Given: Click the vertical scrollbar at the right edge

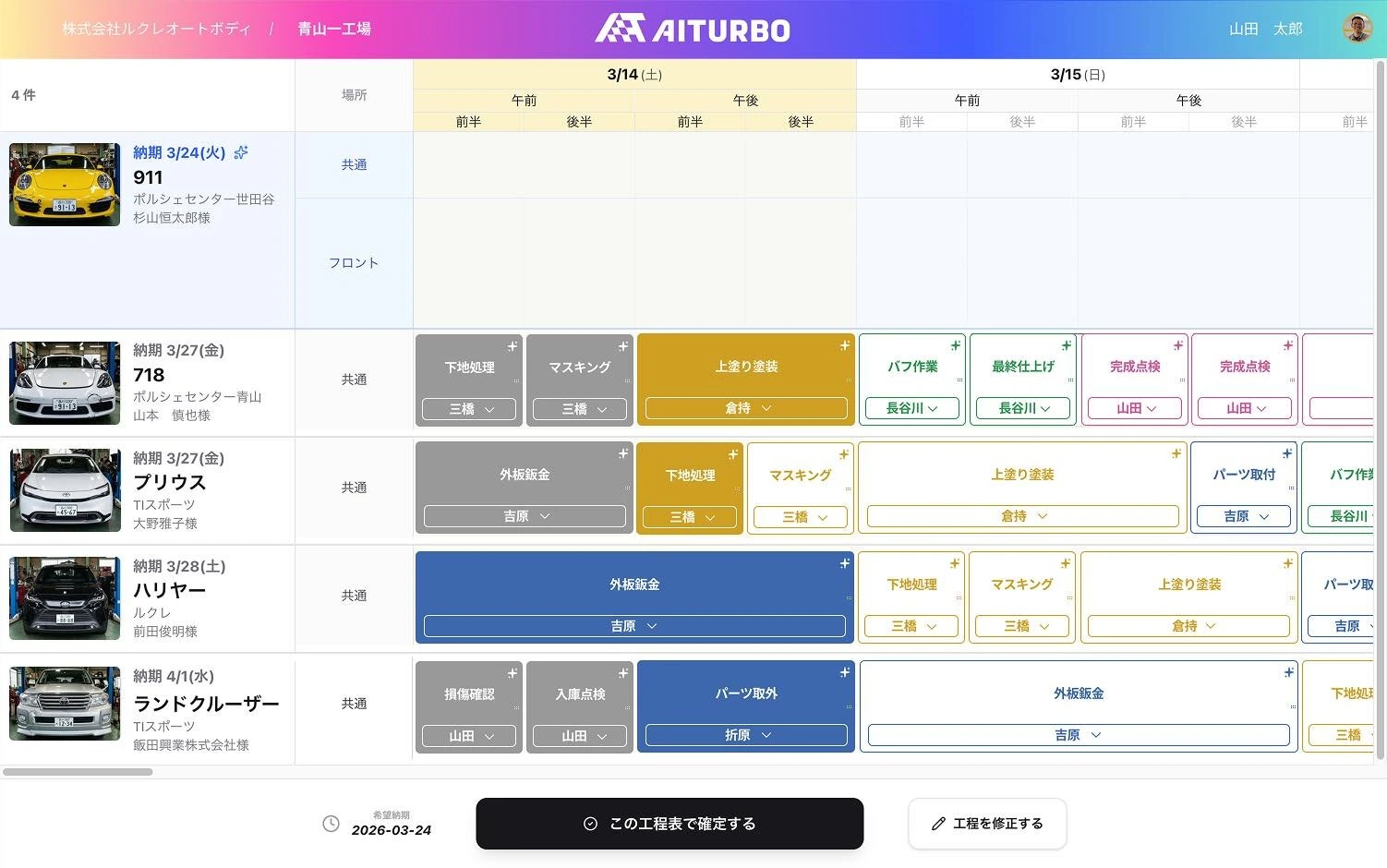Looking at the screenshot, I should tap(1381, 411).
